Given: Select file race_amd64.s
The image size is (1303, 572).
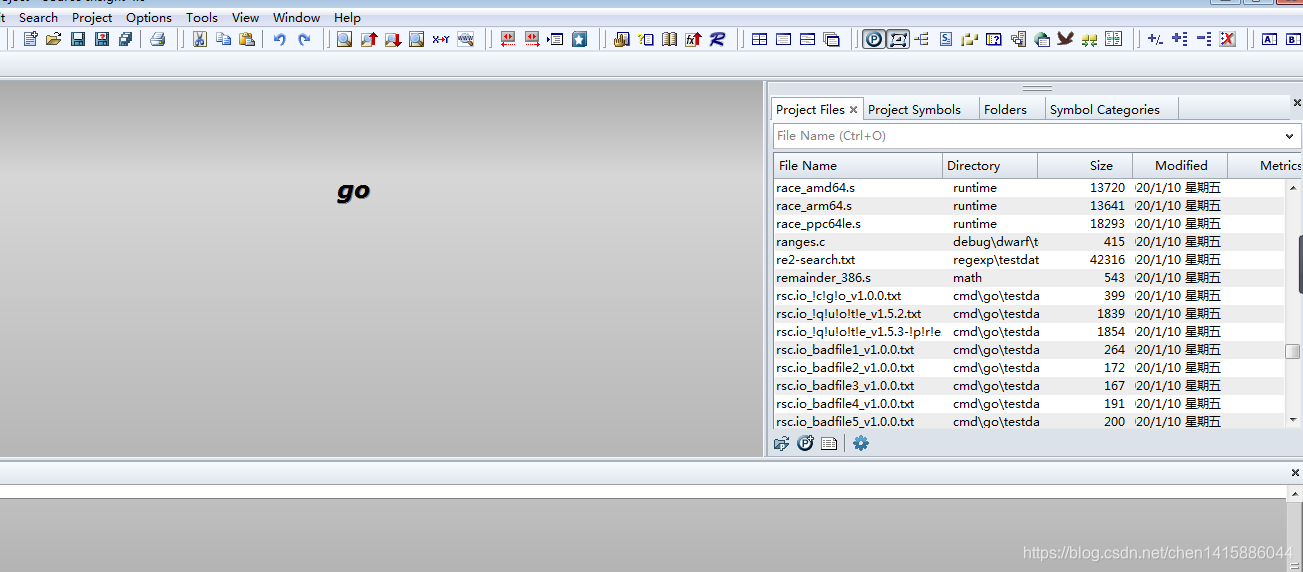Looking at the screenshot, I should [1028, 188].
